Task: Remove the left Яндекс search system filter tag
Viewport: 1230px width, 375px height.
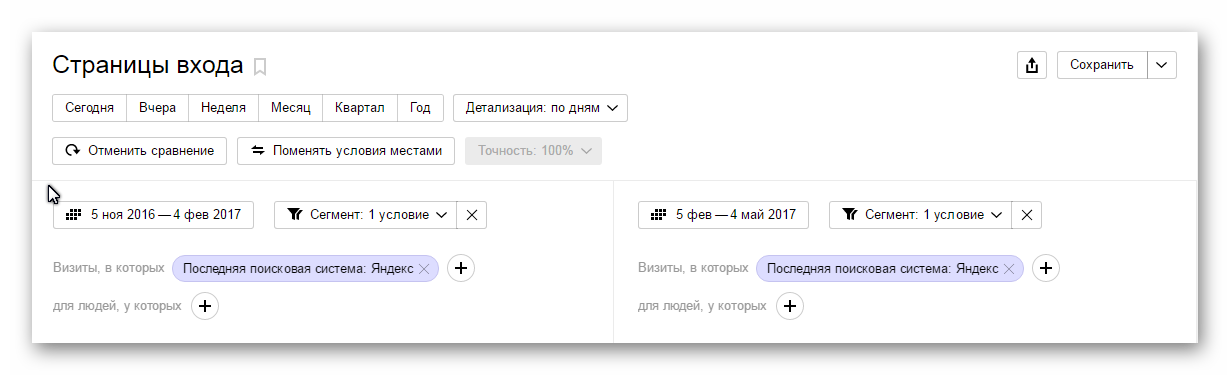Action: (x=424, y=269)
